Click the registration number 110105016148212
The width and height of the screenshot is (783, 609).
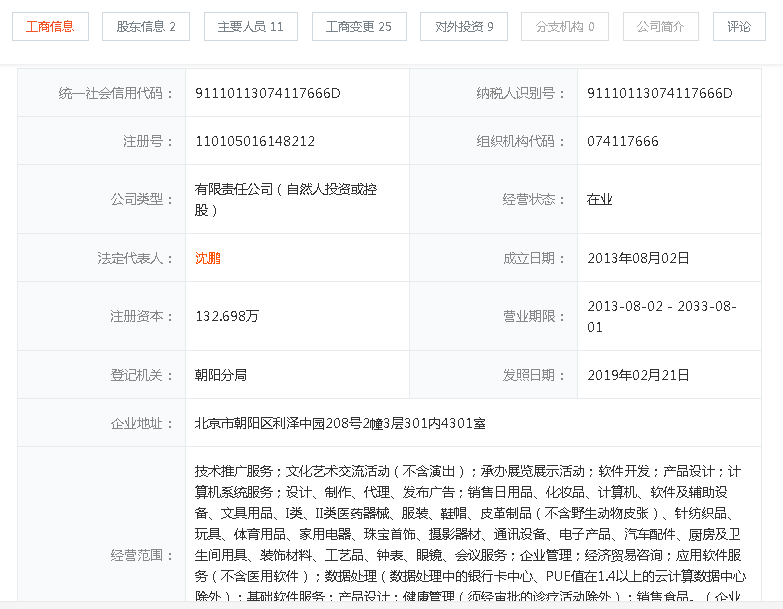pos(255,141)
